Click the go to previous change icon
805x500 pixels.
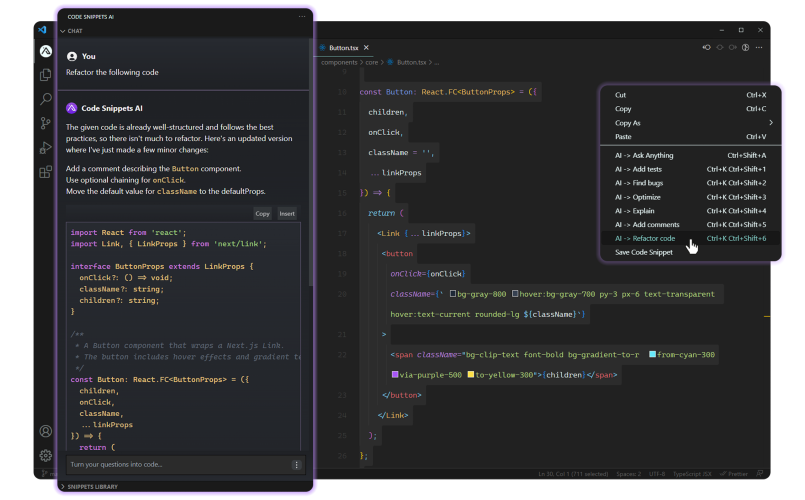[706, 47]
